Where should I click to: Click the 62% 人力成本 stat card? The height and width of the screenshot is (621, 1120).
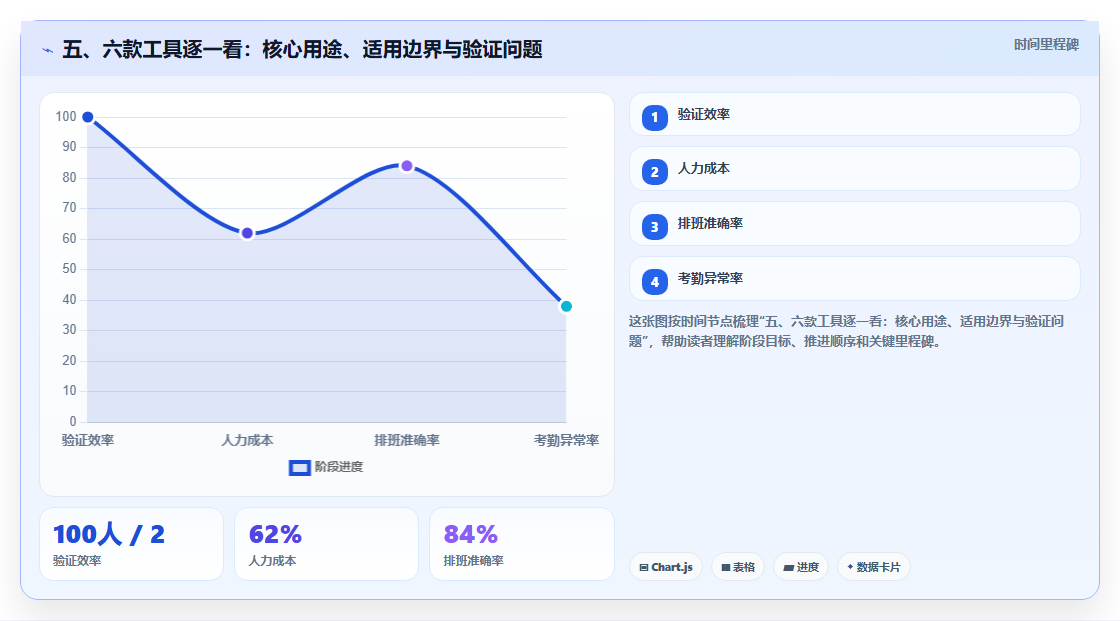tap(326, 545)
